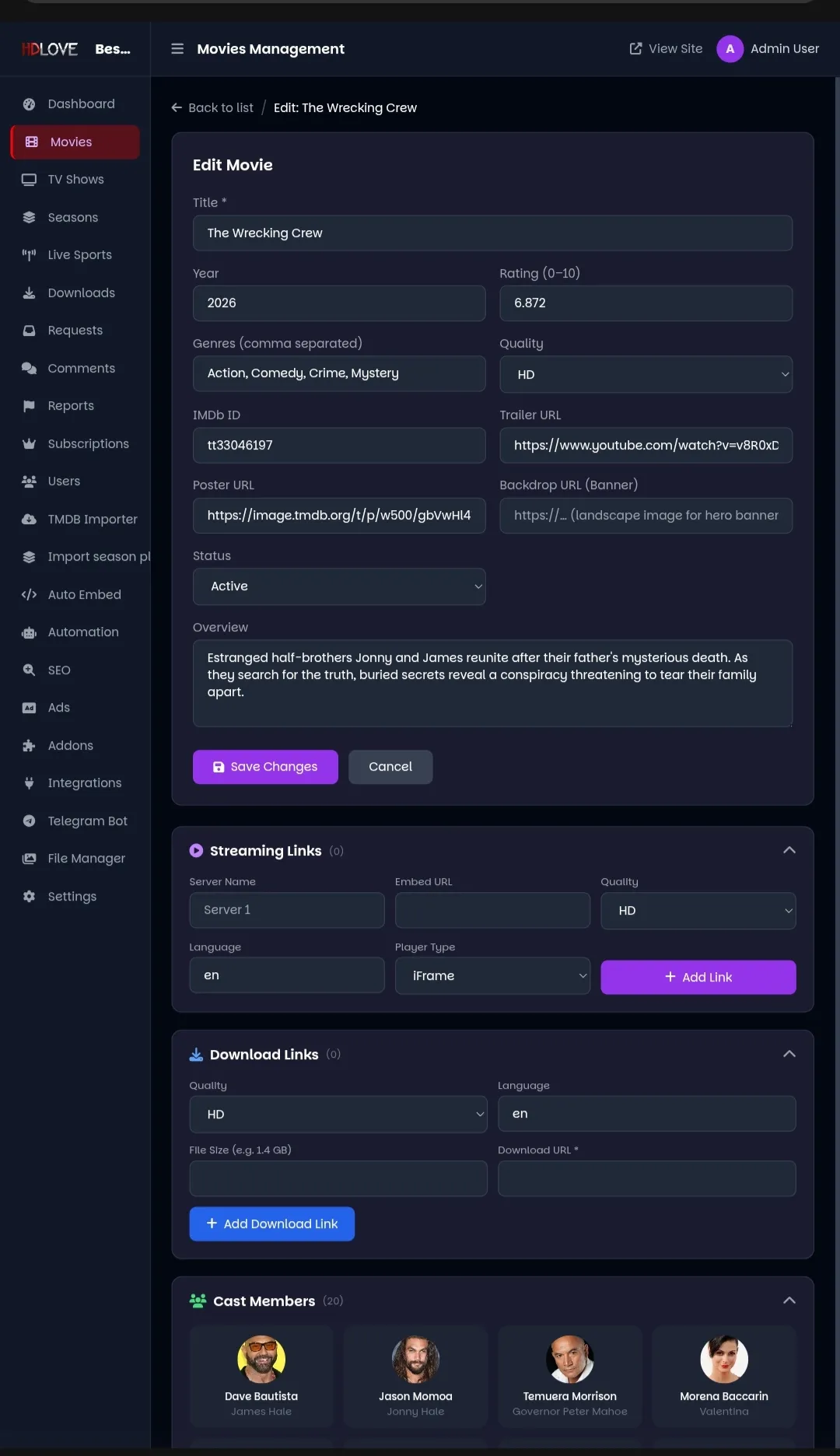Click the Backdrop URL banner field
The image size is (840, 1456).
pyautogui.click(x=646, y=516)
